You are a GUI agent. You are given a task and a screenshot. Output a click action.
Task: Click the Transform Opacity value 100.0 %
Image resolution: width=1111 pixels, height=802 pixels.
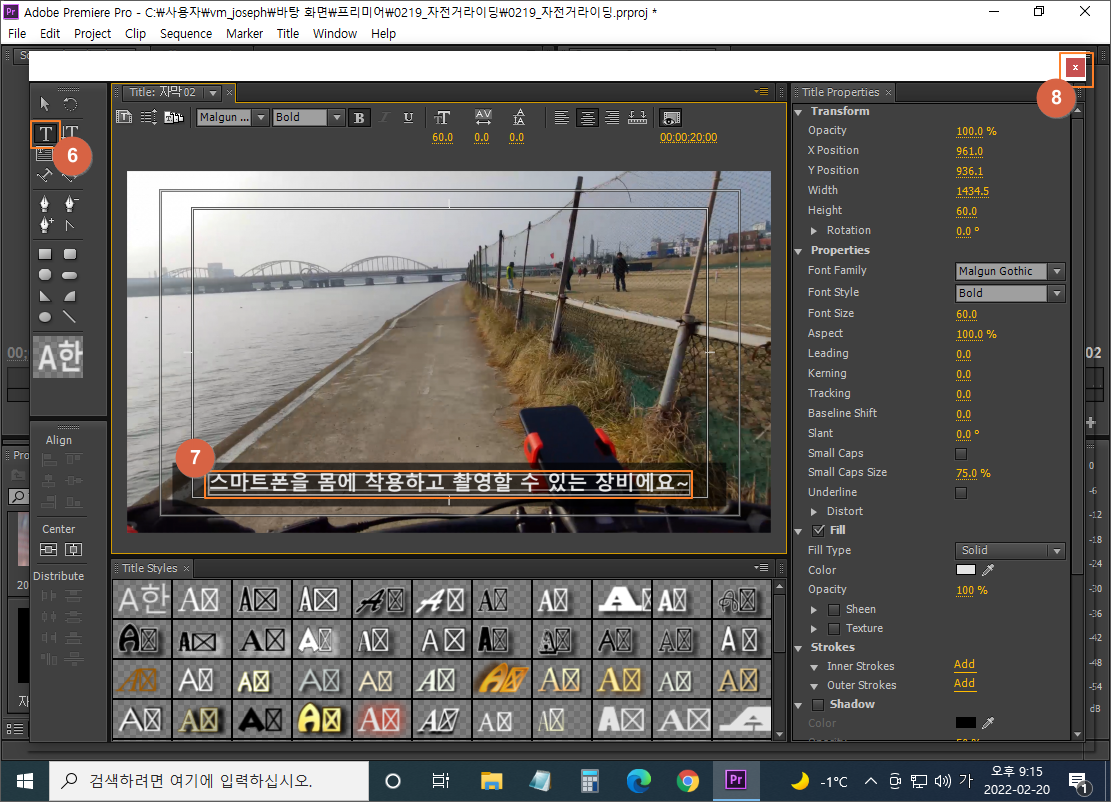pyautogui.click(x=976, y=131)
